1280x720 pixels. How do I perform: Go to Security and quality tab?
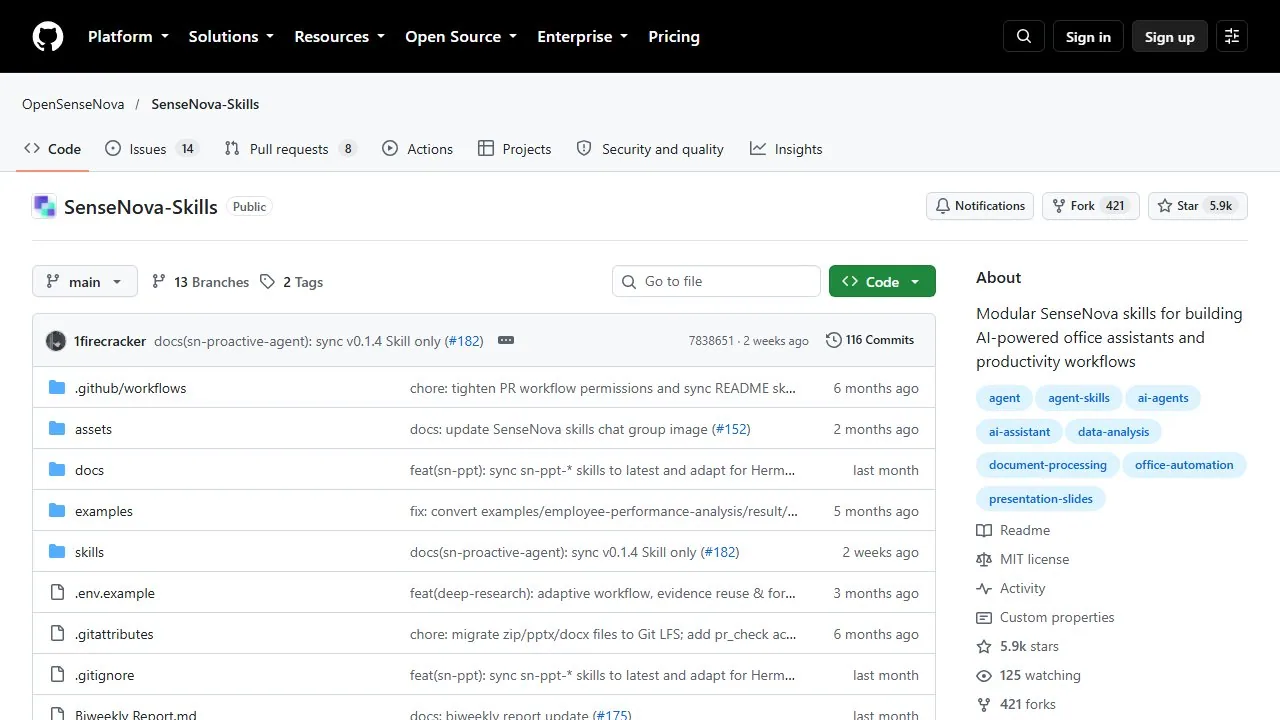pyautogui.click(x=650, y=149)
